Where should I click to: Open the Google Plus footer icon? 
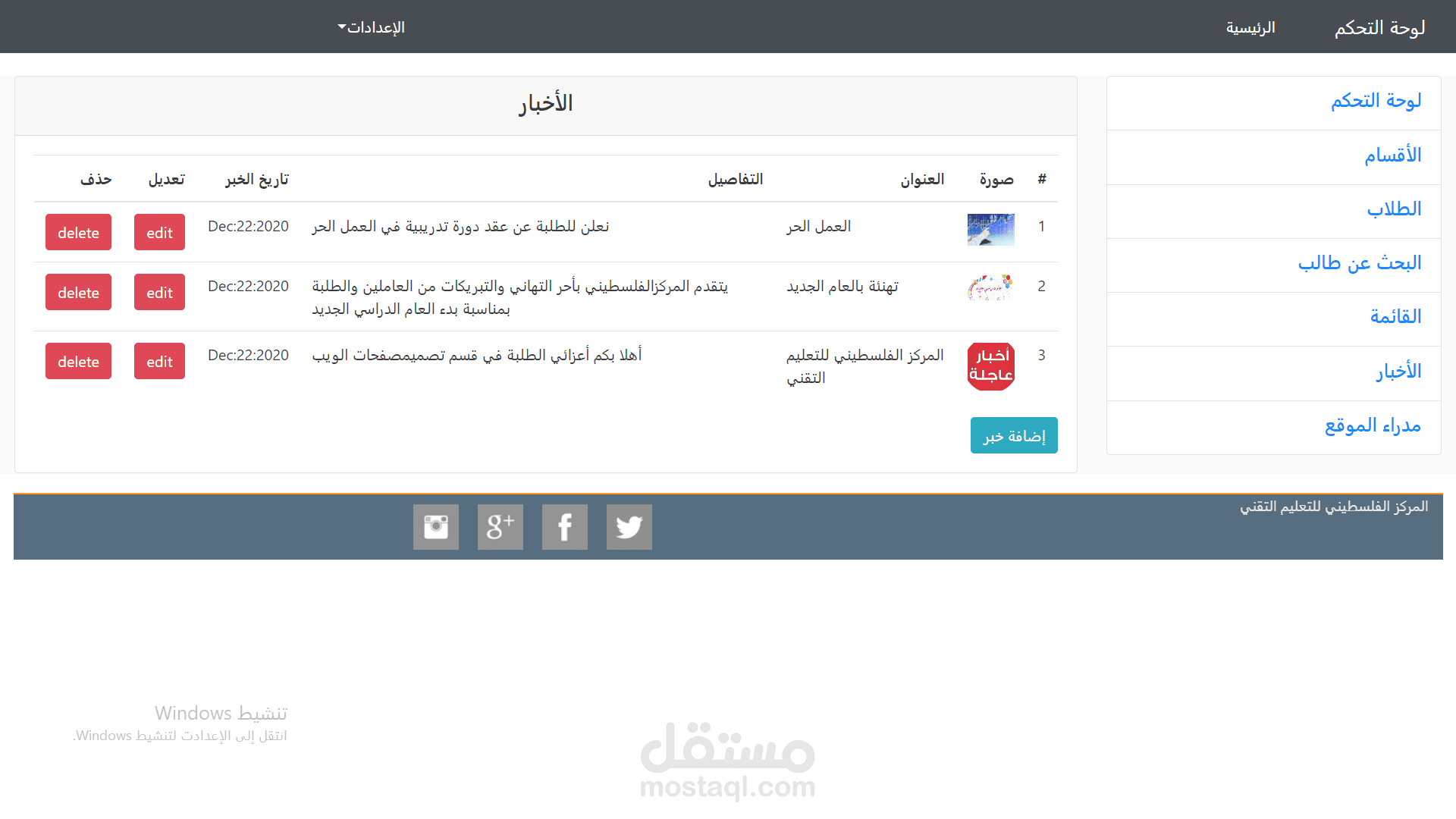point(500,527)
